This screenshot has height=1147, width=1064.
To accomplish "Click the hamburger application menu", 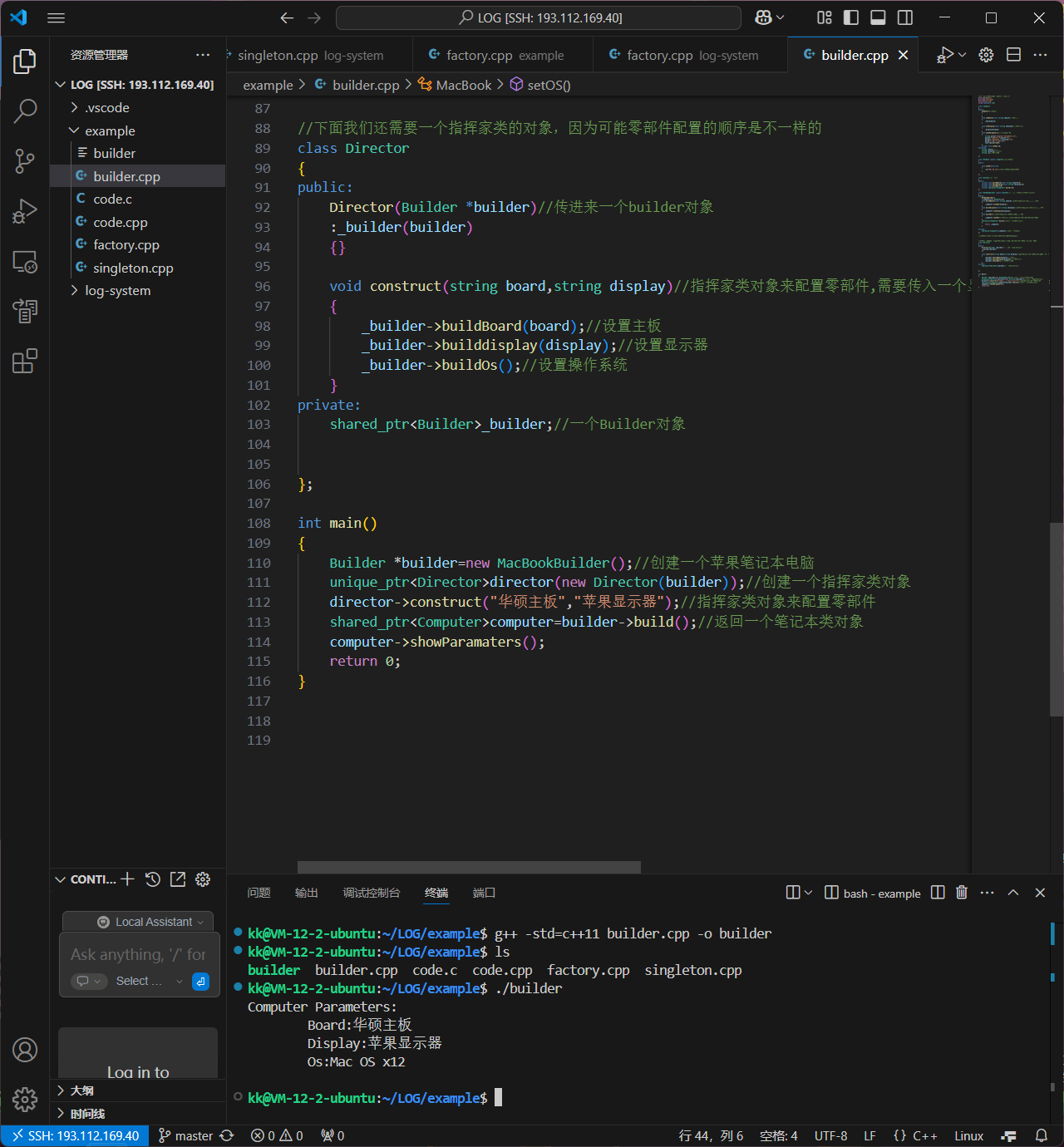I will pos(56,17).
